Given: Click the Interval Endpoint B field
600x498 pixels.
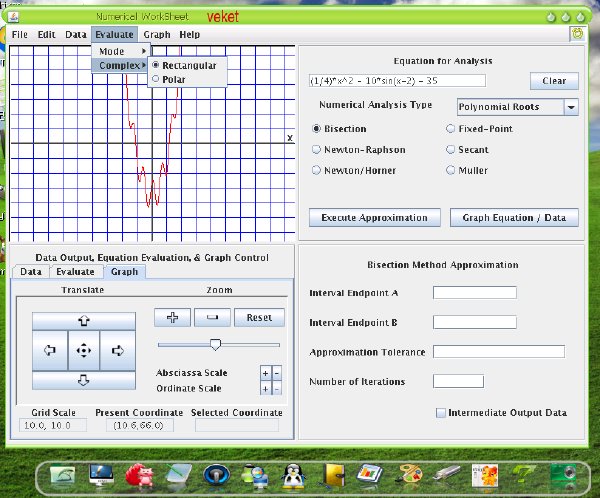Looking at the screenshot, I should pos(474,322).
